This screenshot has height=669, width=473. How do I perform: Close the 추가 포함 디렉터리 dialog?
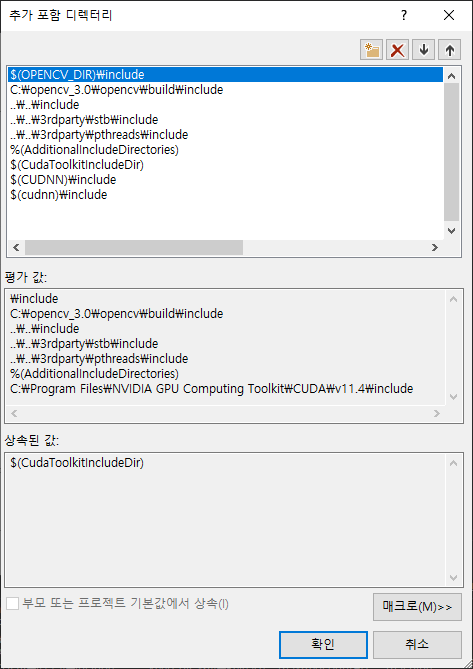tap(449, 16)
